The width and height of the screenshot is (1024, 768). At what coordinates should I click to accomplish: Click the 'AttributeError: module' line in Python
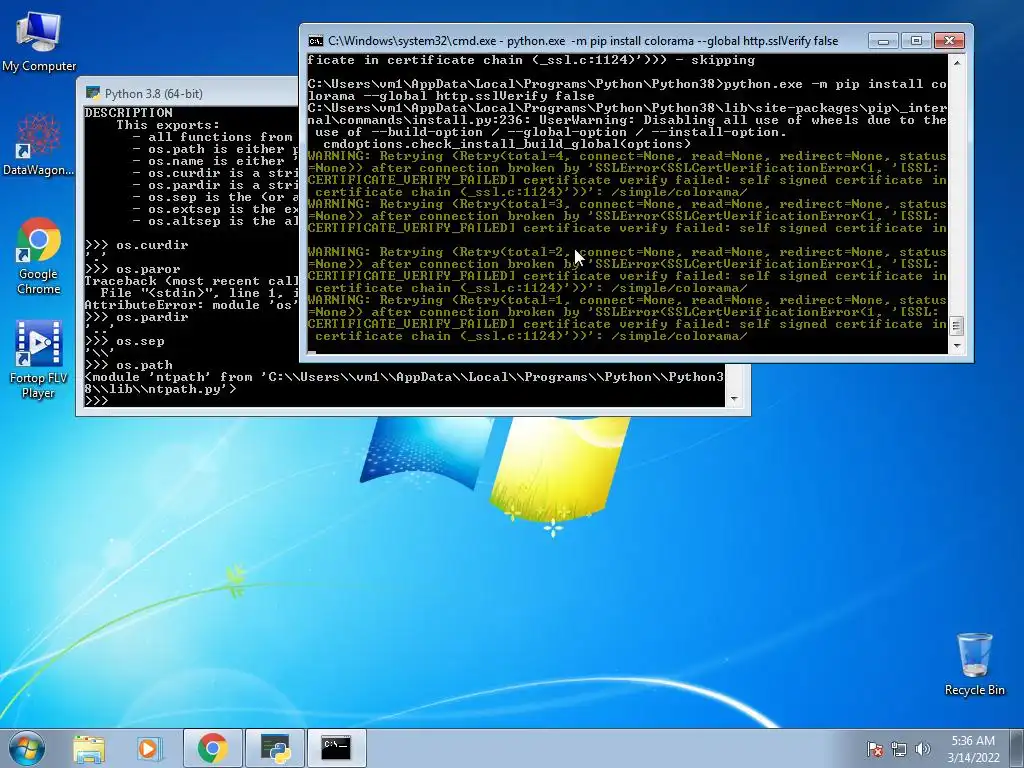pyautogui.click(x=191, y=305)
